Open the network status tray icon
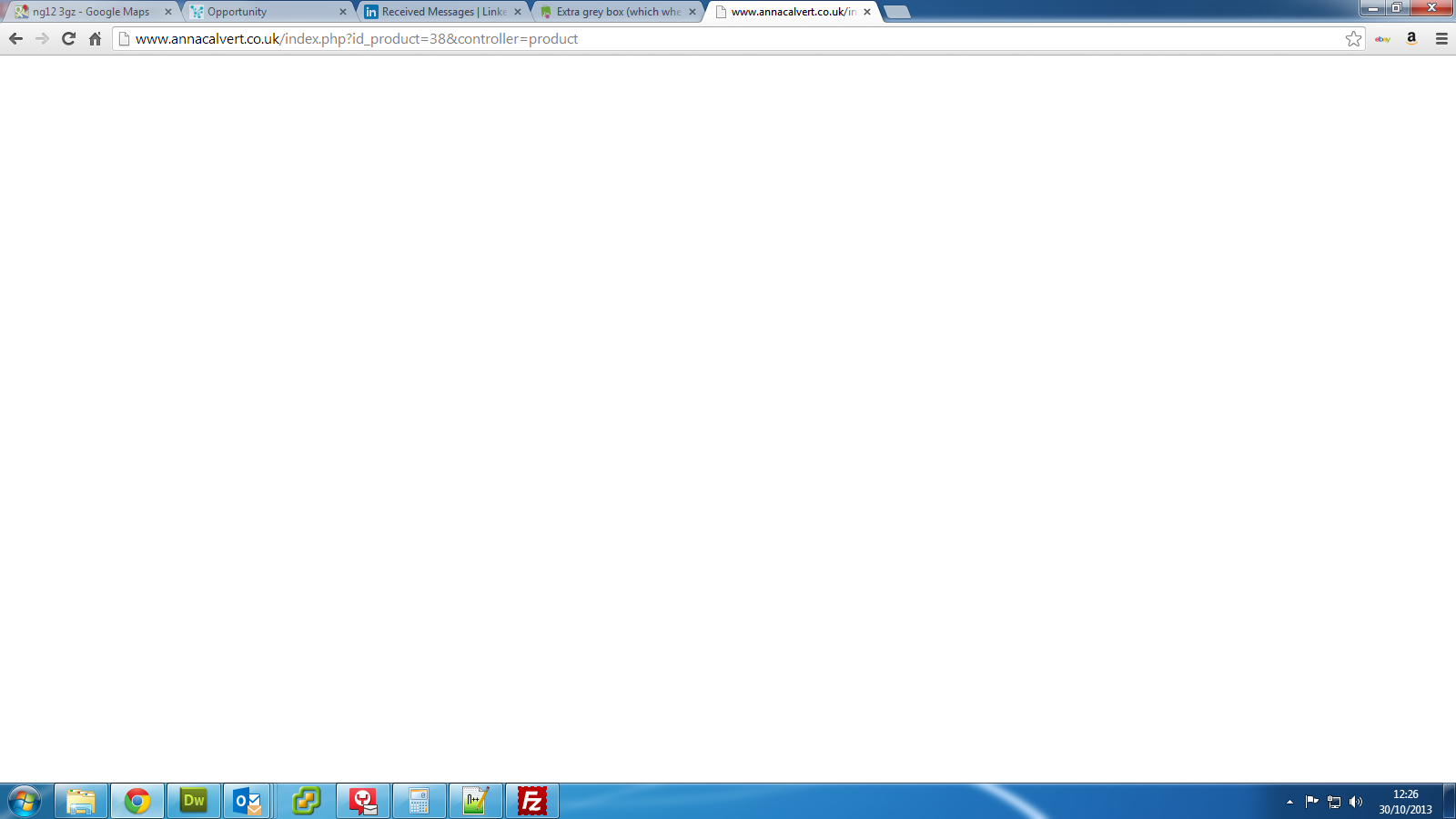 coord(1334,802)
